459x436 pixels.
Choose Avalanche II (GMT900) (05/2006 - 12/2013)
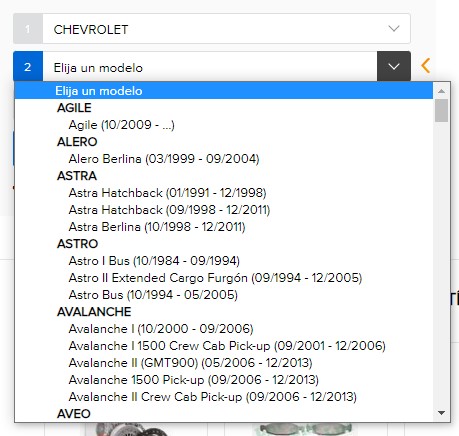pyautogui.click(x=224, y=363)
